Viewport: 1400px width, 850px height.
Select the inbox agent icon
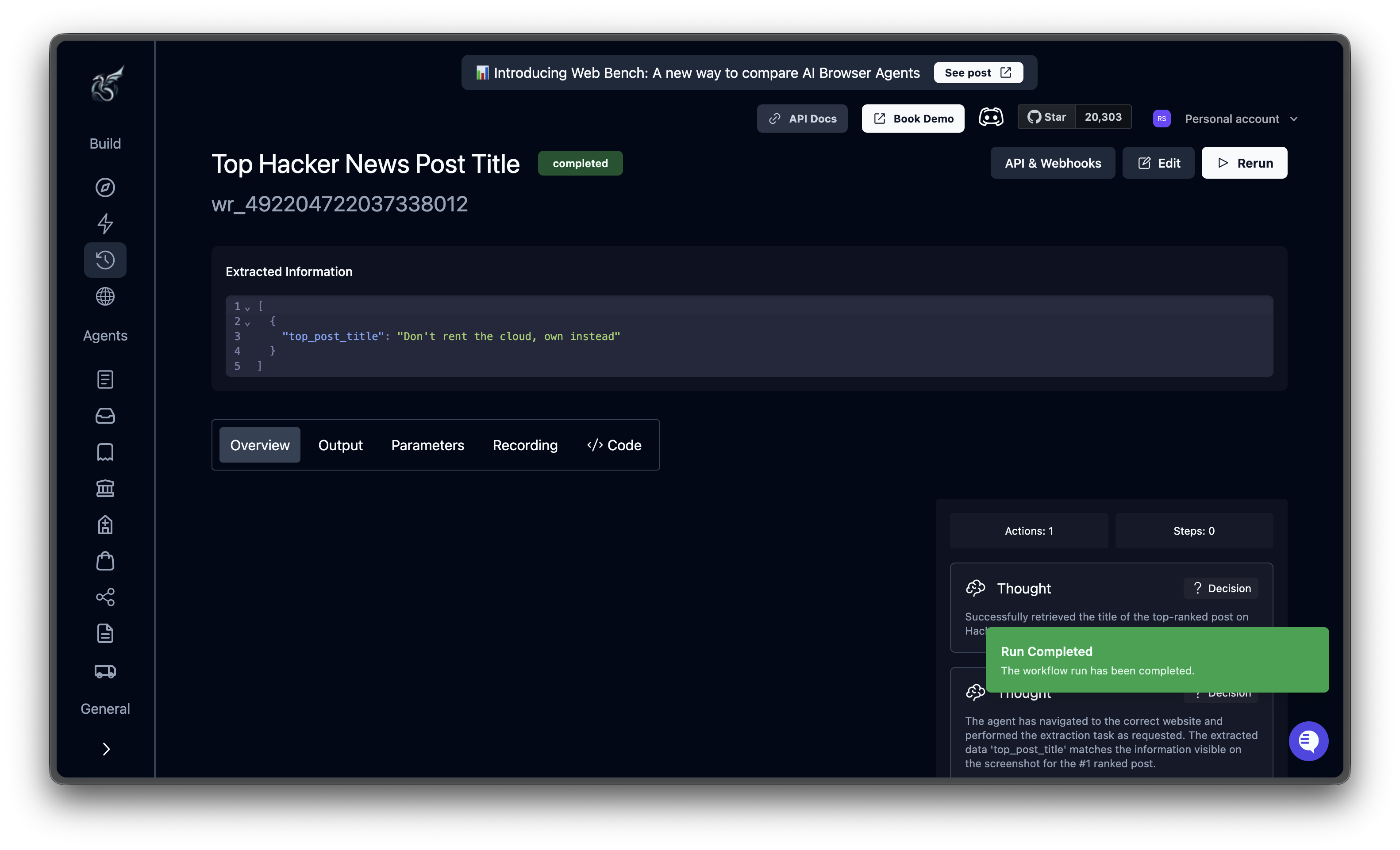(x=105, y=416)
